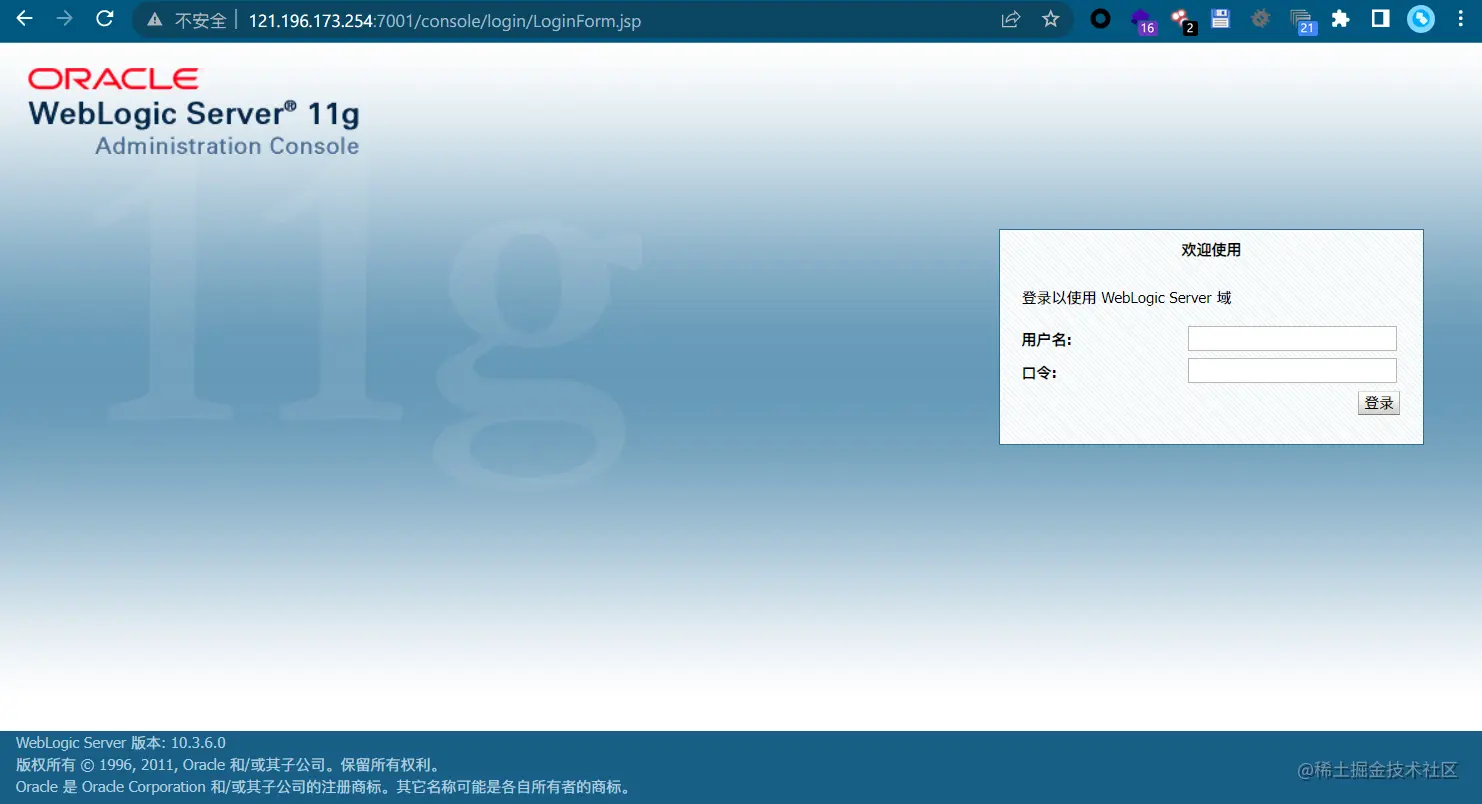Open the black circle extension icon
Screen dimensions: 1482x804
[x=1100, y=19]
